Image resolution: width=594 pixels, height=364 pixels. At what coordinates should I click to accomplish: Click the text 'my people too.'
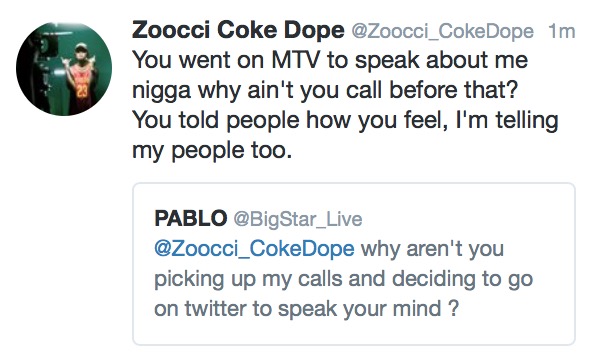coord(212,151)
